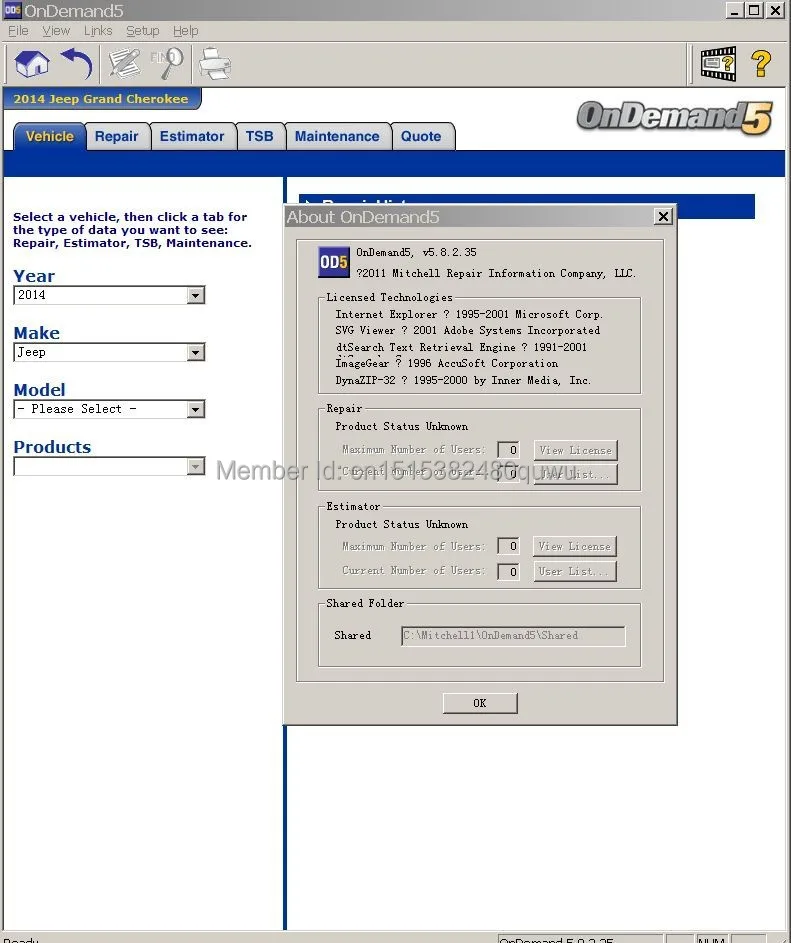
Task: Click Repair Product Status Unknown text
Action: point(401,426)
